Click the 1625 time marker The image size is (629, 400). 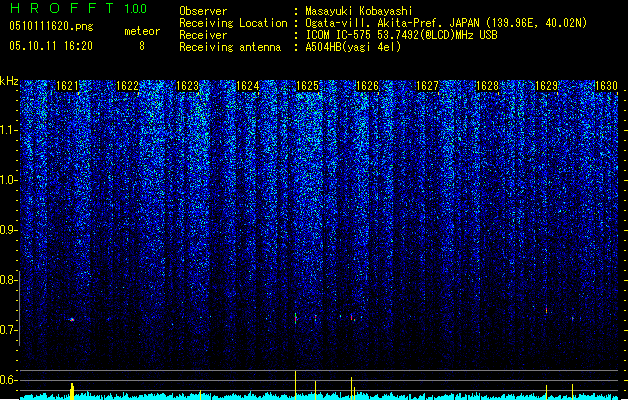[307, 86]
